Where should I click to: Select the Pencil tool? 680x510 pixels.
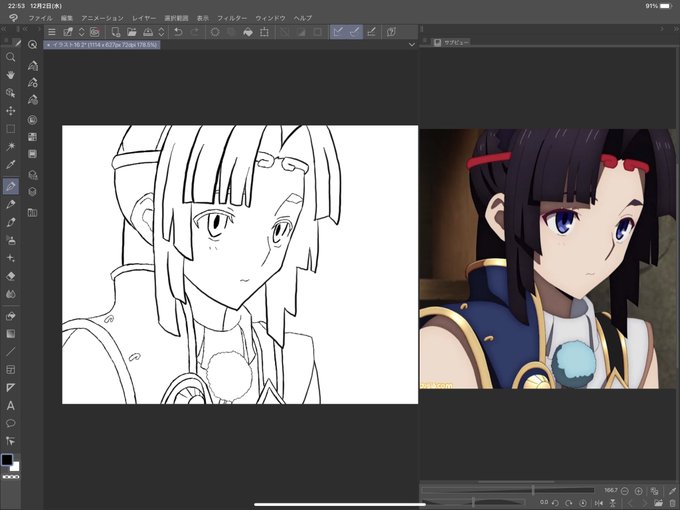(11, 204)
